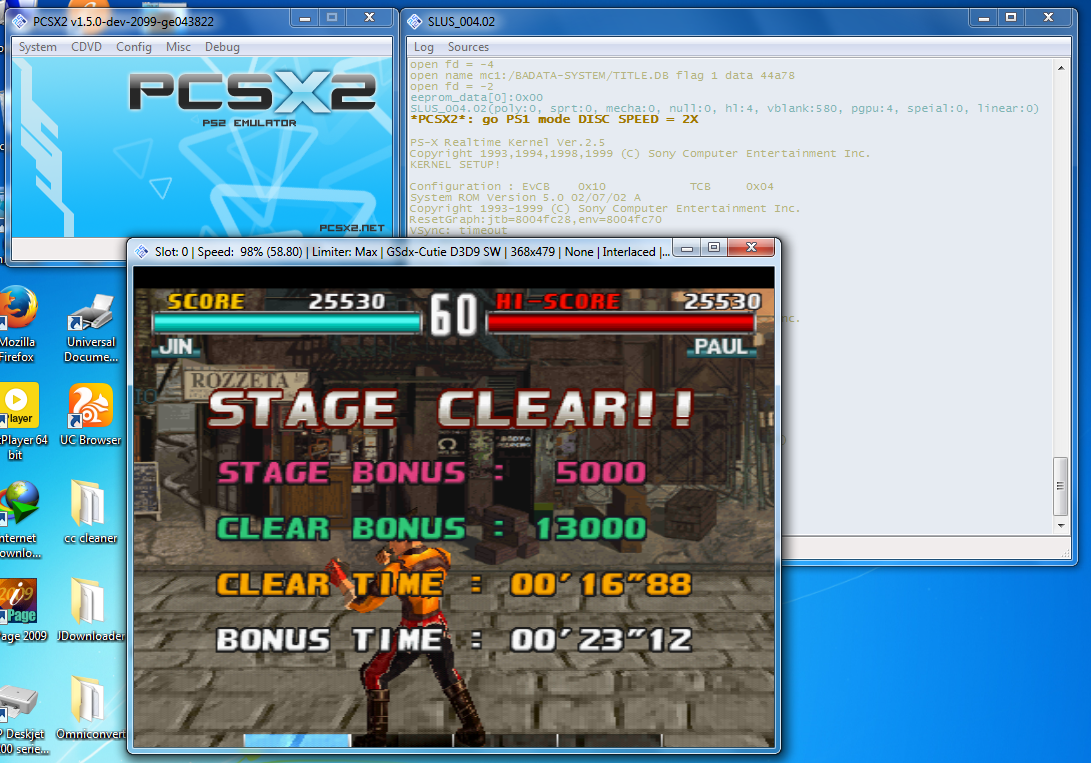Click the STAGE BONUS 5000 text
1091x763 pixels.
pos(432,472)
